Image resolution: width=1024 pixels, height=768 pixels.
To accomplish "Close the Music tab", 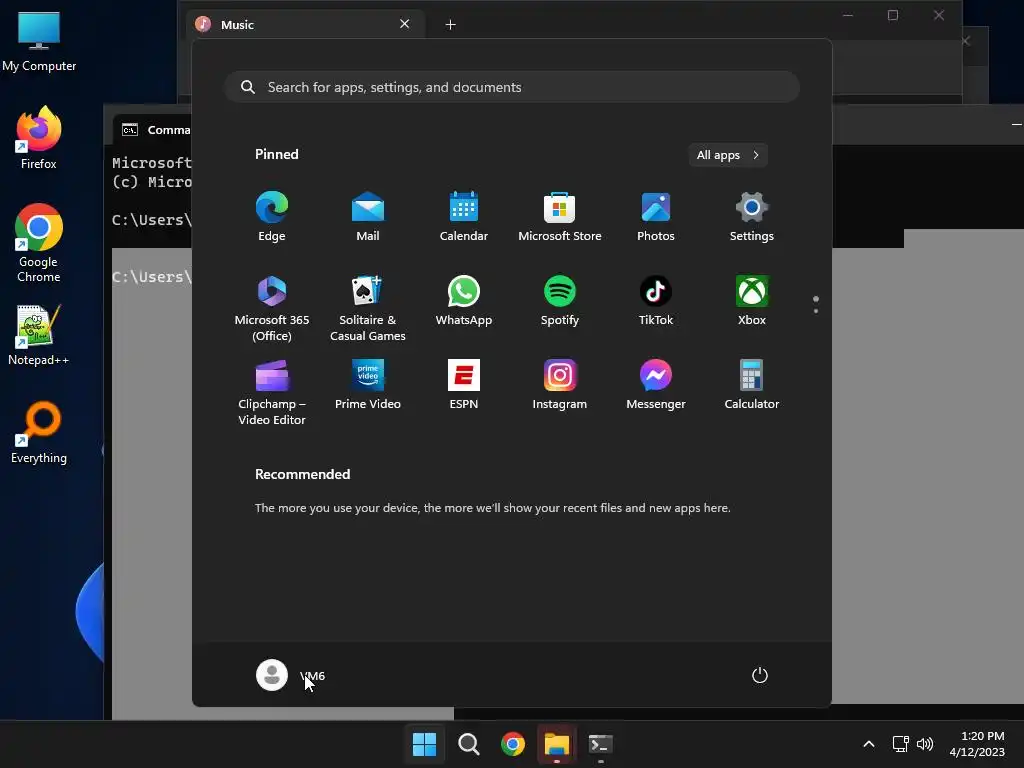I will pyautogui.click(x=405, y=24).
